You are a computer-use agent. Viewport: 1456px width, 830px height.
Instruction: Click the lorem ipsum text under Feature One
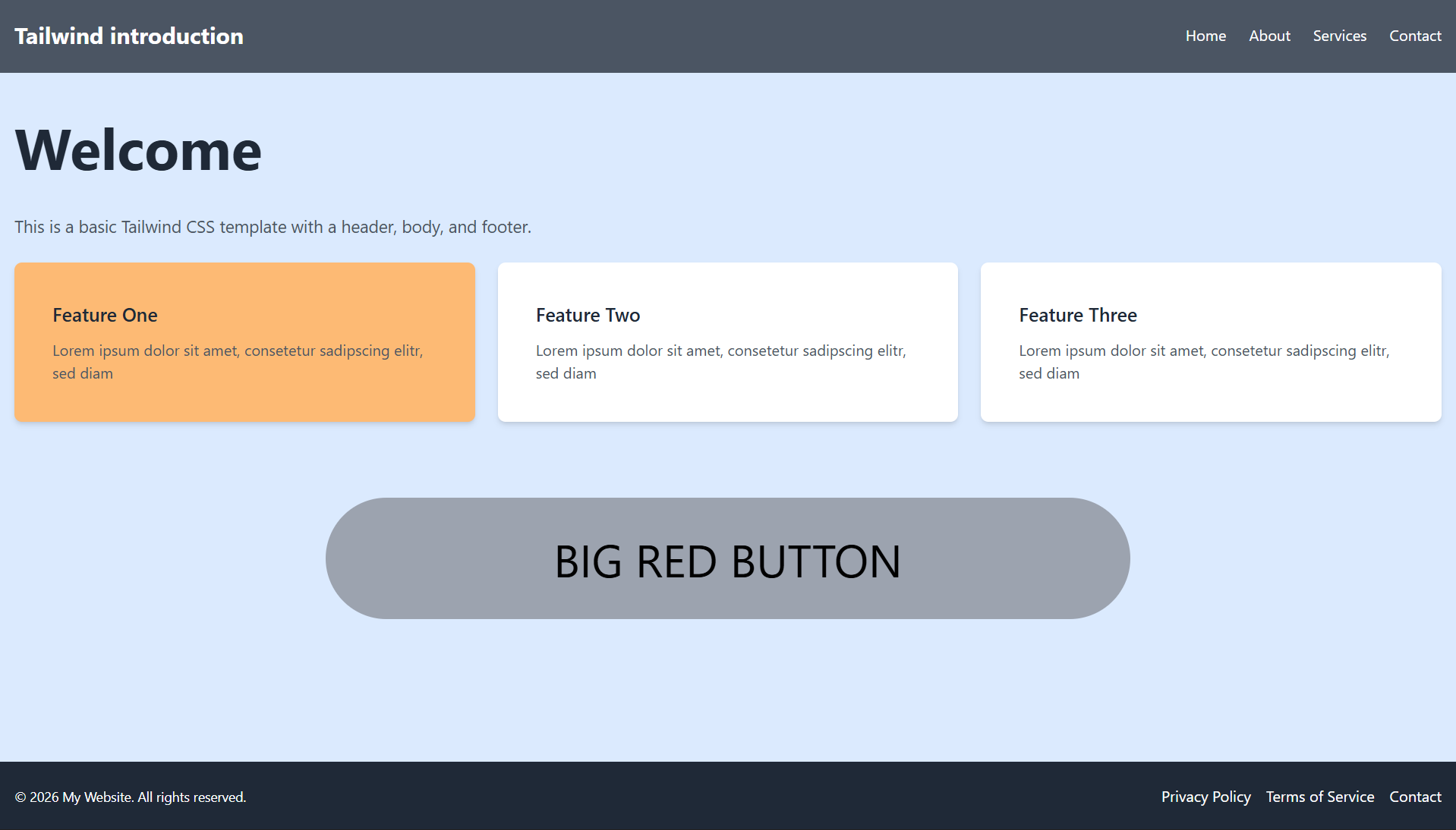[x=237, y=362]
